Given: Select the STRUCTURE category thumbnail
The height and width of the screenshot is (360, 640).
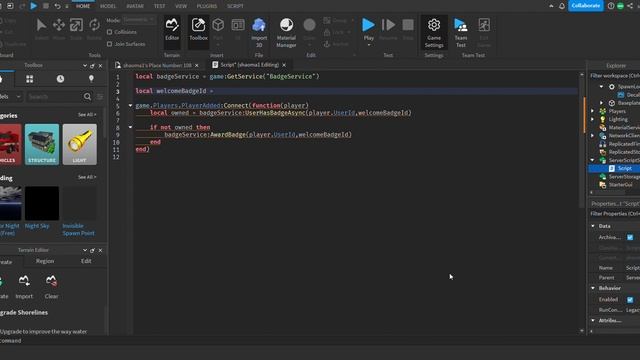Looking at the screenshot, I should pos(42,144).
